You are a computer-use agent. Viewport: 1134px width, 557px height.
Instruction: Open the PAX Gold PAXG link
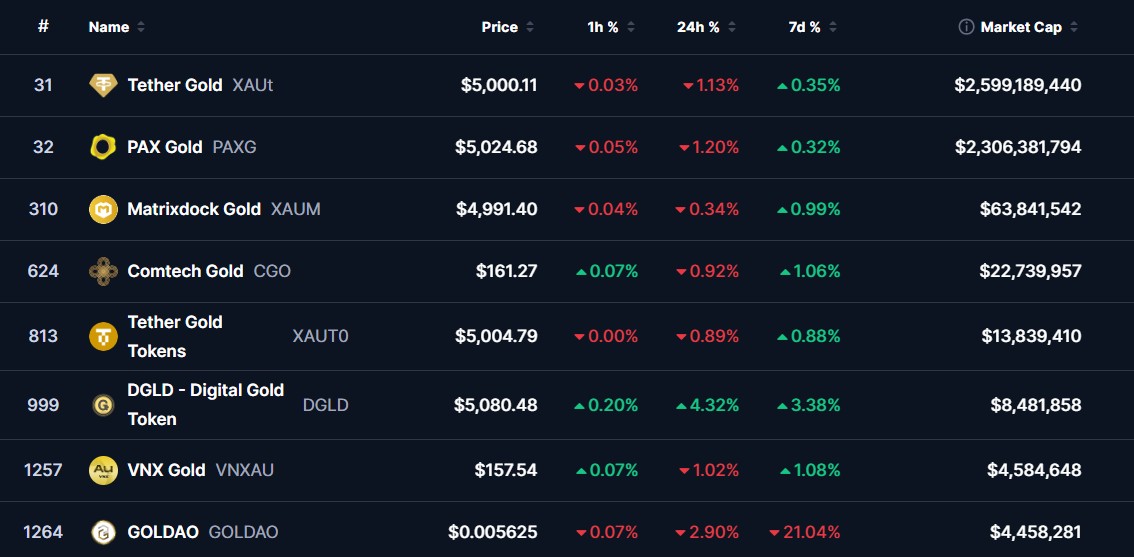(x=165, y=147)
